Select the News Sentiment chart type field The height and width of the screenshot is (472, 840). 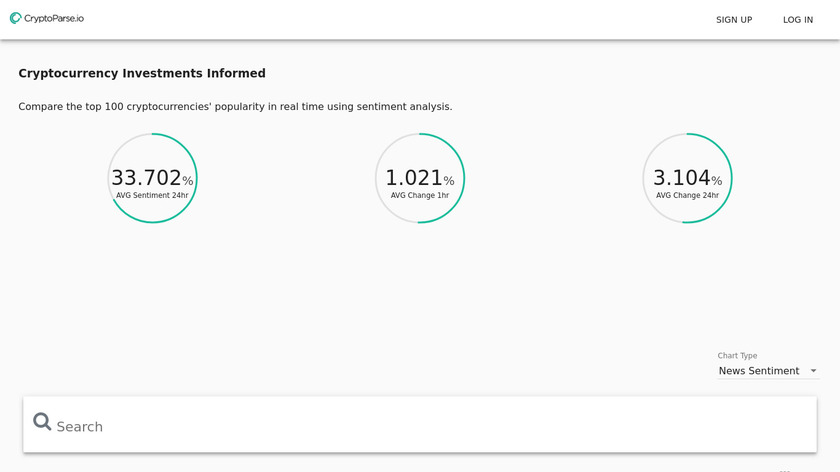click(x=759, y=371)
